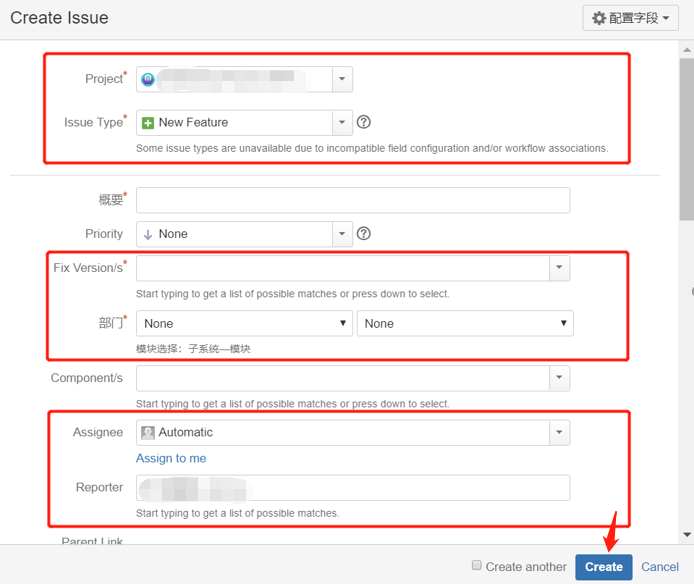Screen dimensions: 694x584
Task: Click the project avatar icon
Action: [148, 79]
